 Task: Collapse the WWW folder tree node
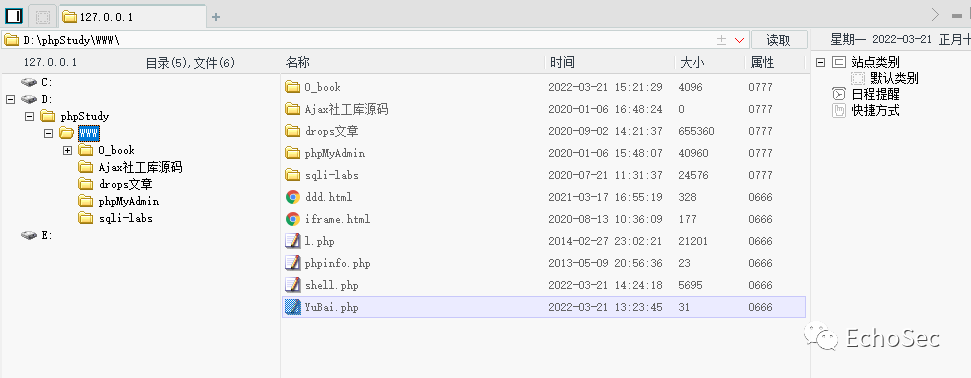coord(49,133)
